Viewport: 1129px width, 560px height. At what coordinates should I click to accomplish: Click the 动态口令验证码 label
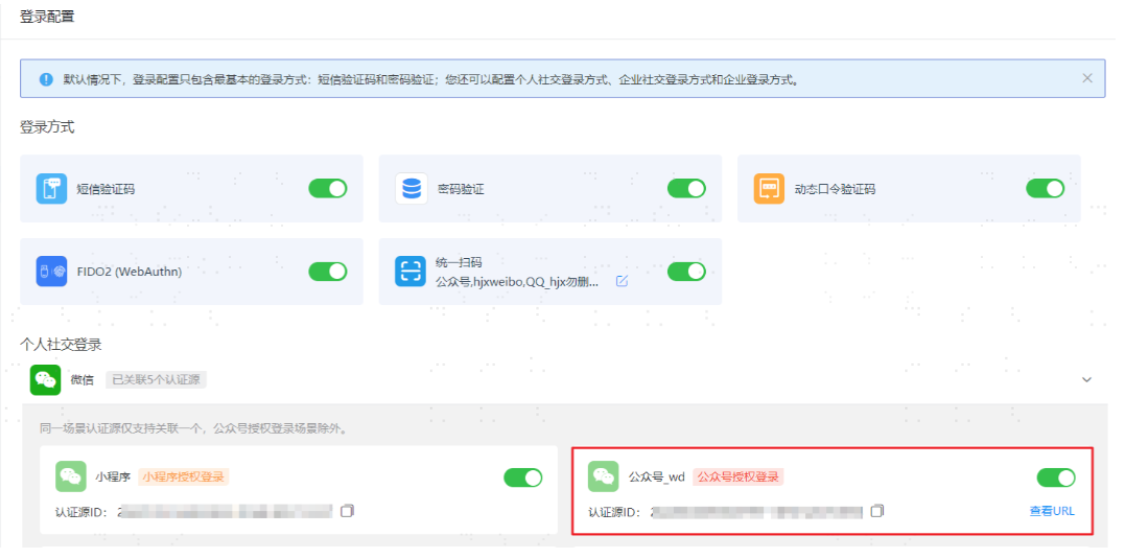pyautogui.click(x=835, y=190)
